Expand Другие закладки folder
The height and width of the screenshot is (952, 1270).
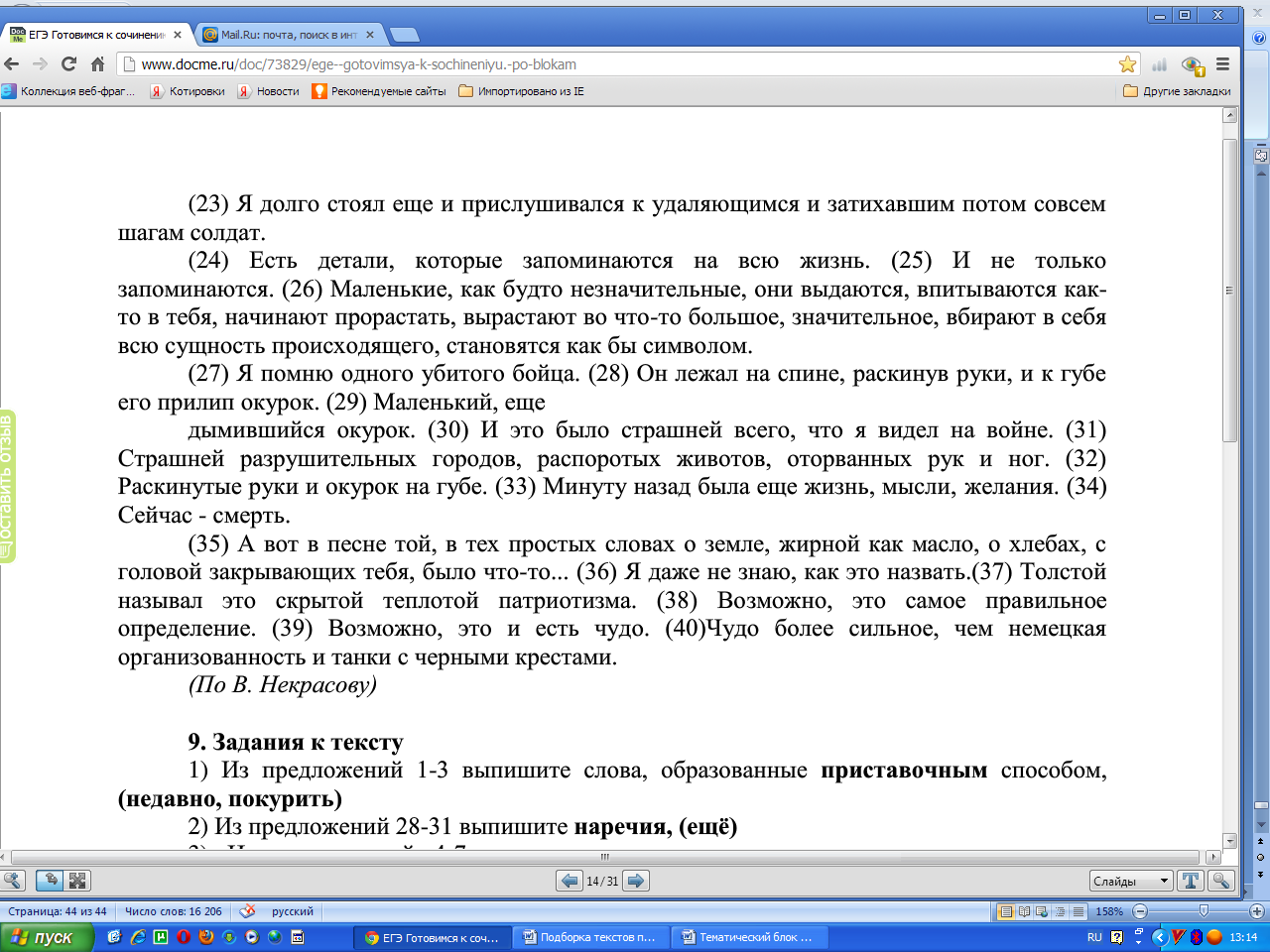pyautogui.click(x=1178, y=91)
